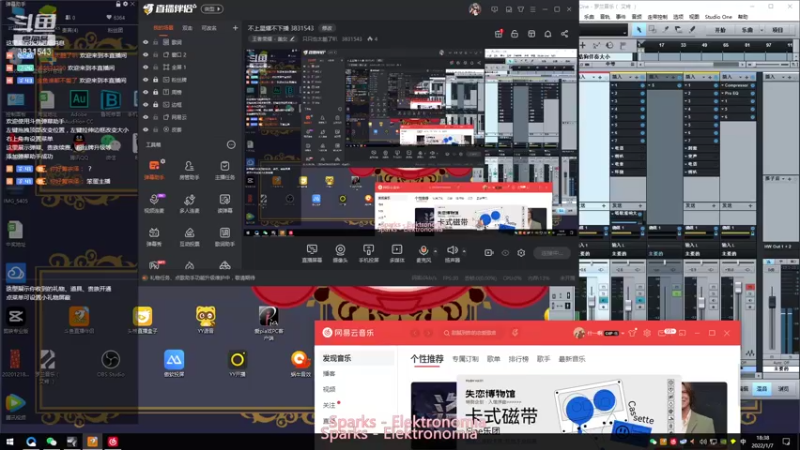
Task: Click WeChat icon in Windows taskbar
Action: click(51, 442)
